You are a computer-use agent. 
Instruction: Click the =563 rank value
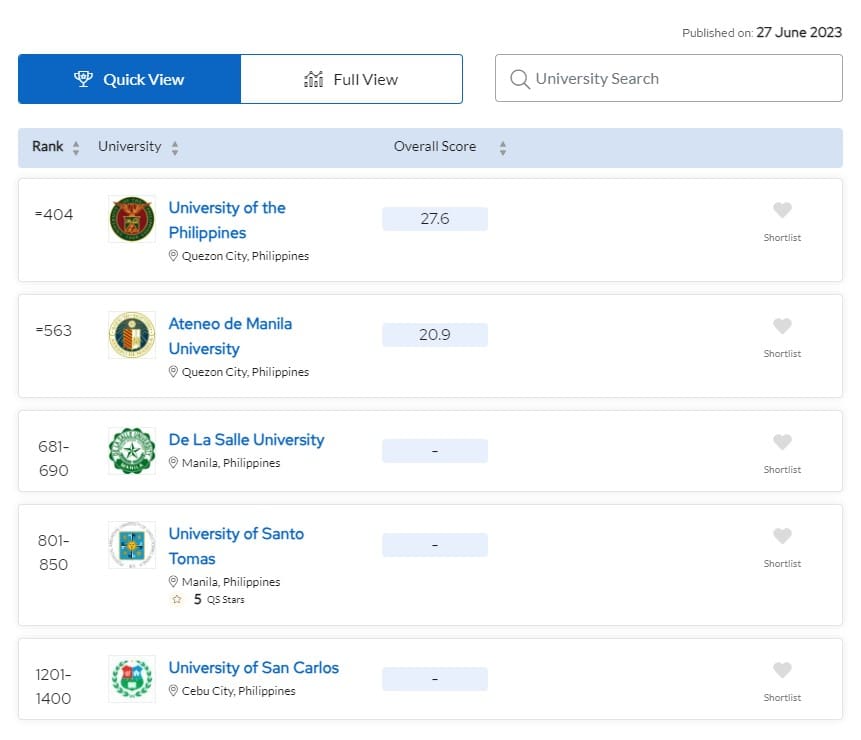click(54, 330)
